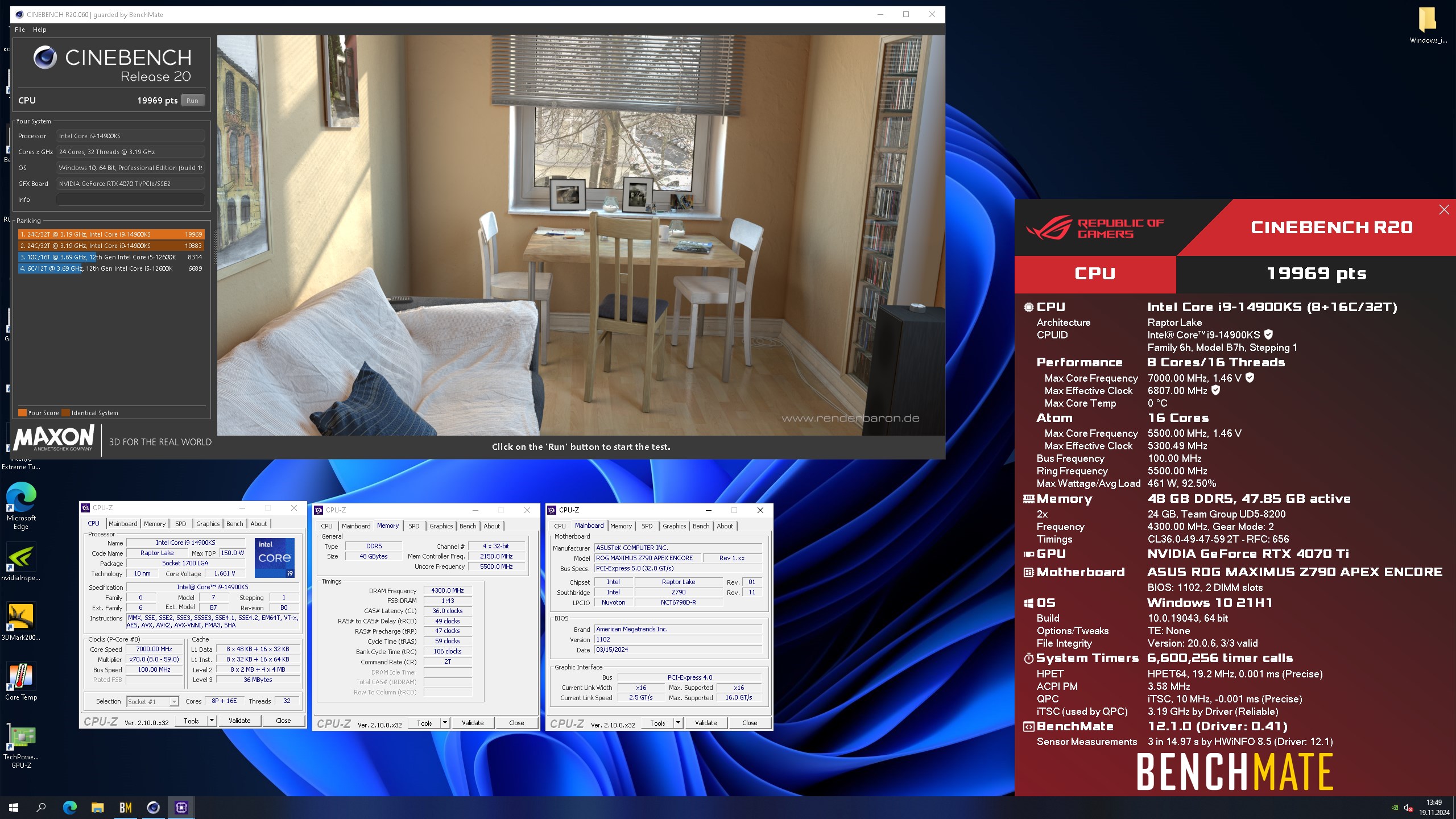1456x819 pixels.
Task: Click the shield next to Max Effective Clock
Action: point(1216,390)
